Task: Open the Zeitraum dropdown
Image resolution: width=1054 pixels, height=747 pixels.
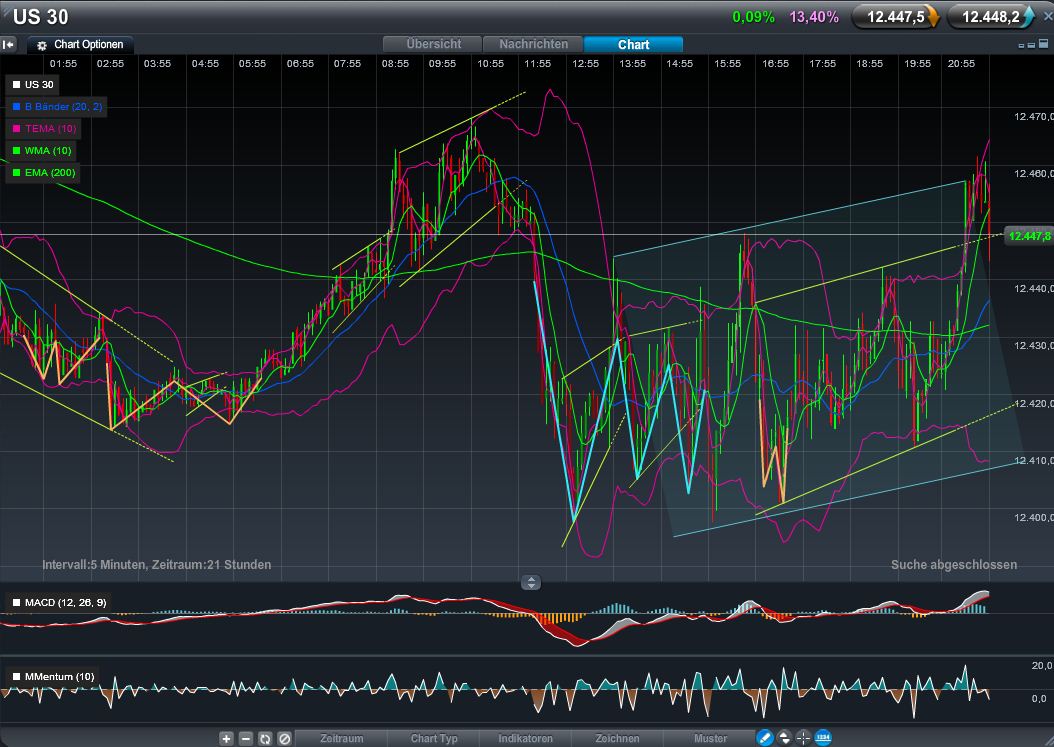Action: (x=341, y=738)
